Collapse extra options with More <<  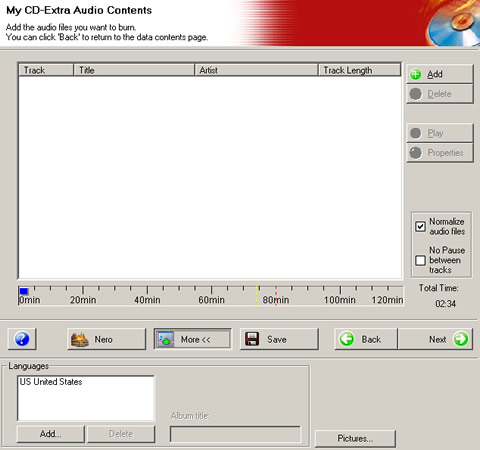[x=193, y=339]
